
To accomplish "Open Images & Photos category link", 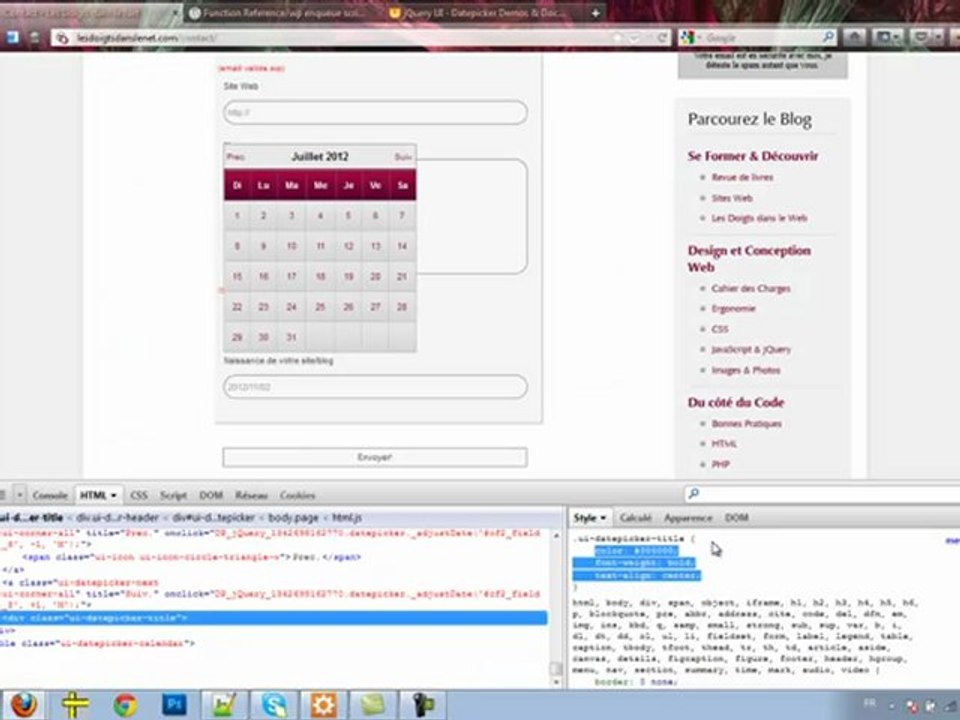I will (x=746, y=370).
